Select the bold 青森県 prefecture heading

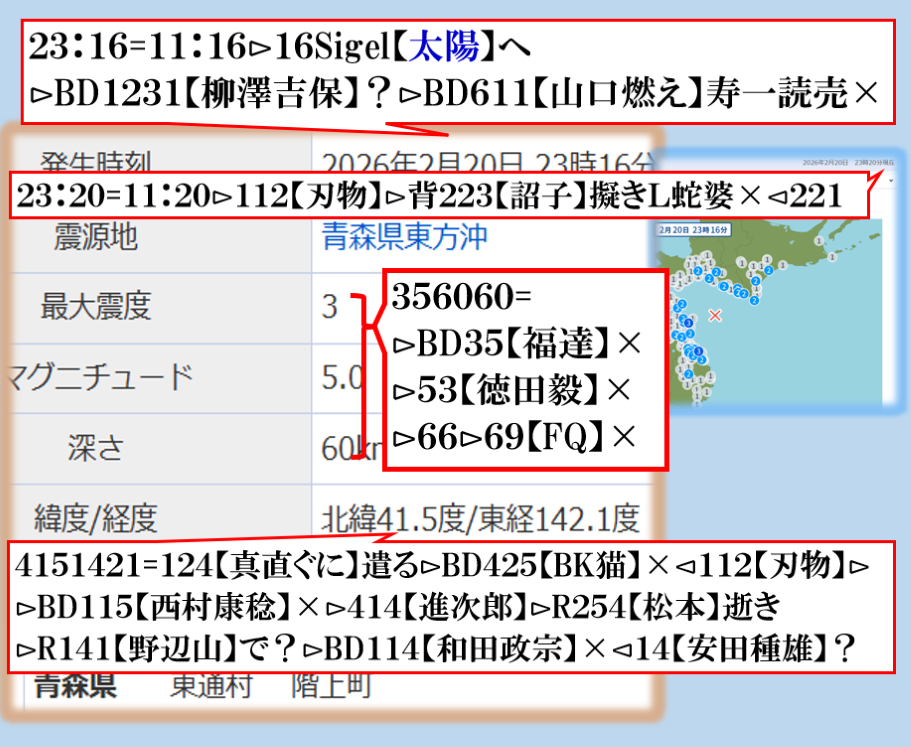pos(75,687)
